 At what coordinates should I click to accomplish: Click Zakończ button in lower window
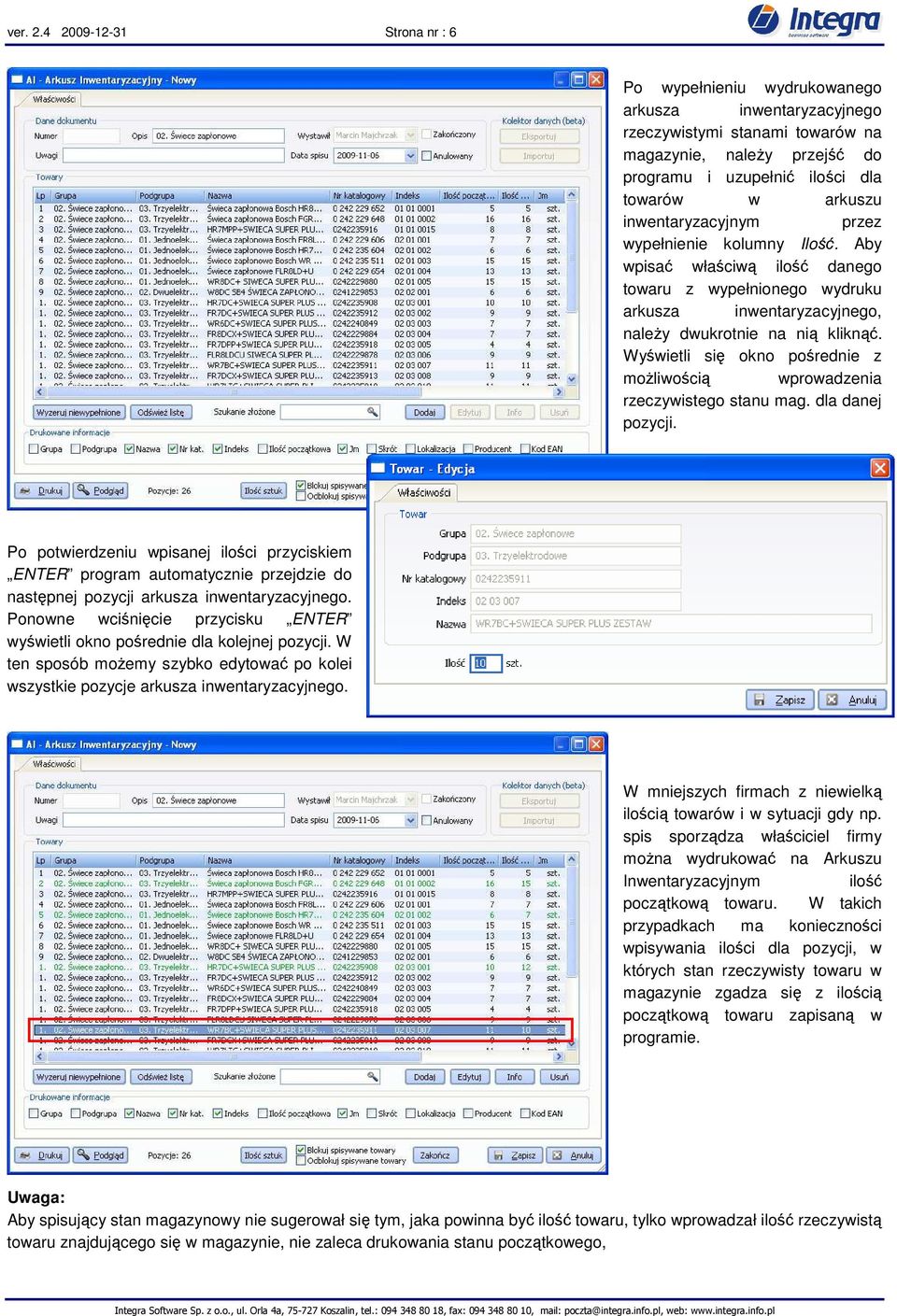pyautogui.click(x=434, y=1155)
